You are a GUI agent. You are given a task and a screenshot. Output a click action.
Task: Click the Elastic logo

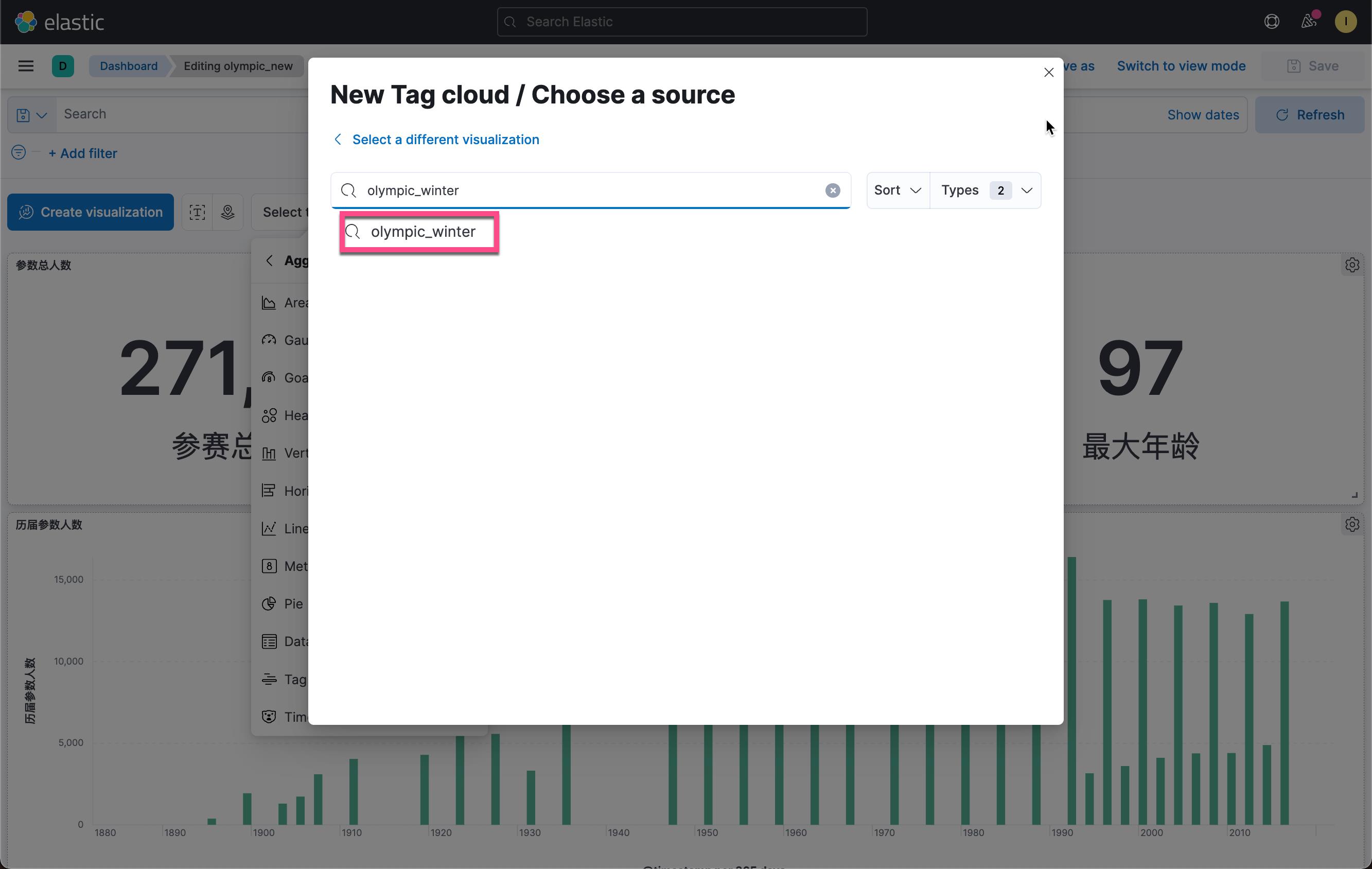tap(59, 22)
